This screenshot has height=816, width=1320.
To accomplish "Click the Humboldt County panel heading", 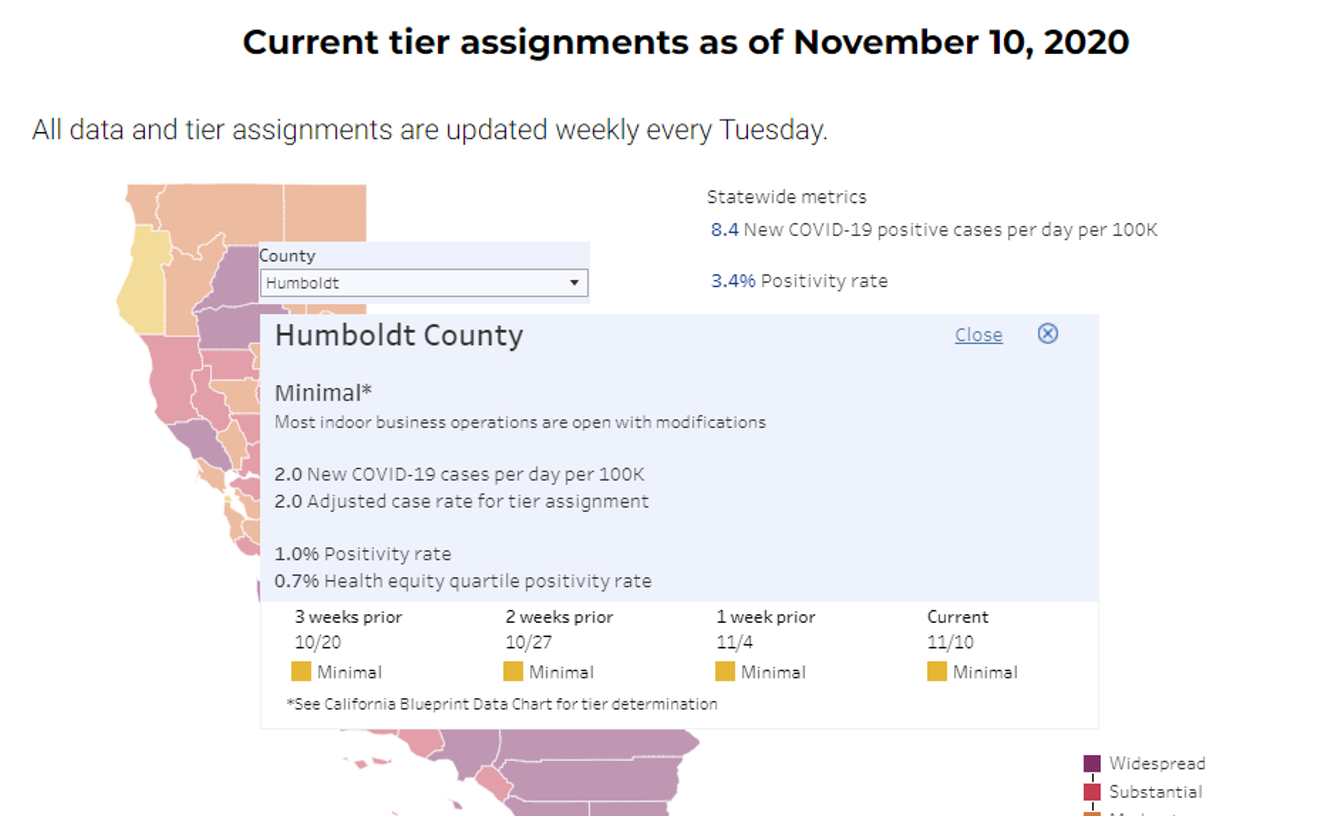I will (x=398, y=335).
